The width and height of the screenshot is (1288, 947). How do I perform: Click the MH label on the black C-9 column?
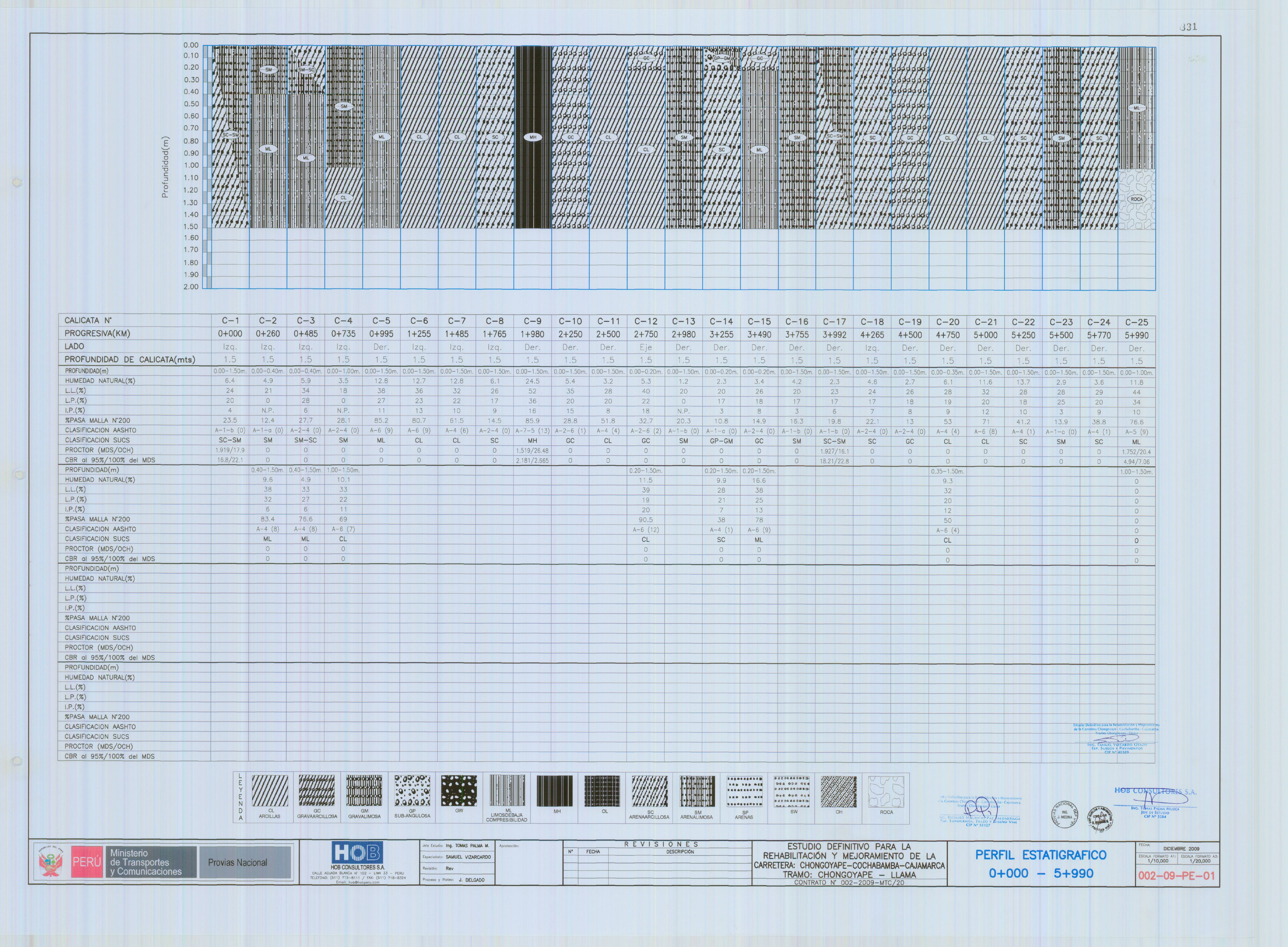tap(533, 137)
